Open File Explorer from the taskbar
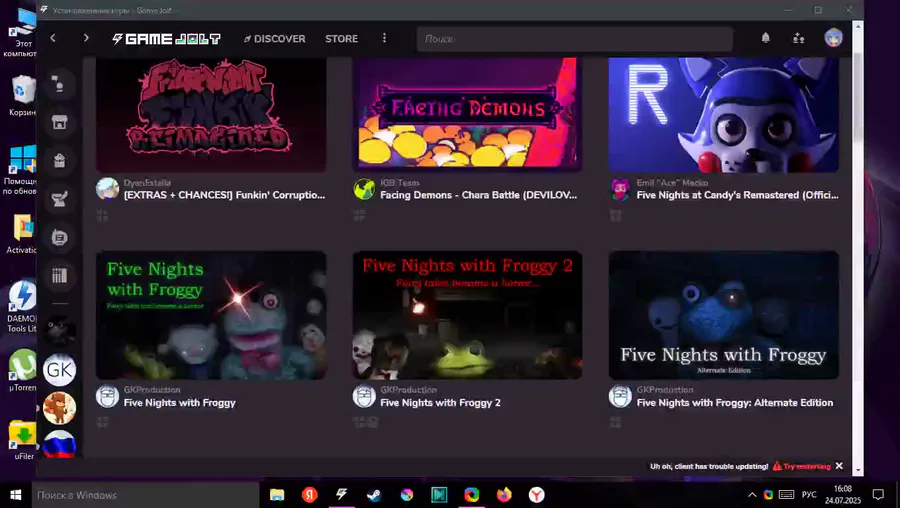This screenshot has width=900, height=508. [277, 495]
